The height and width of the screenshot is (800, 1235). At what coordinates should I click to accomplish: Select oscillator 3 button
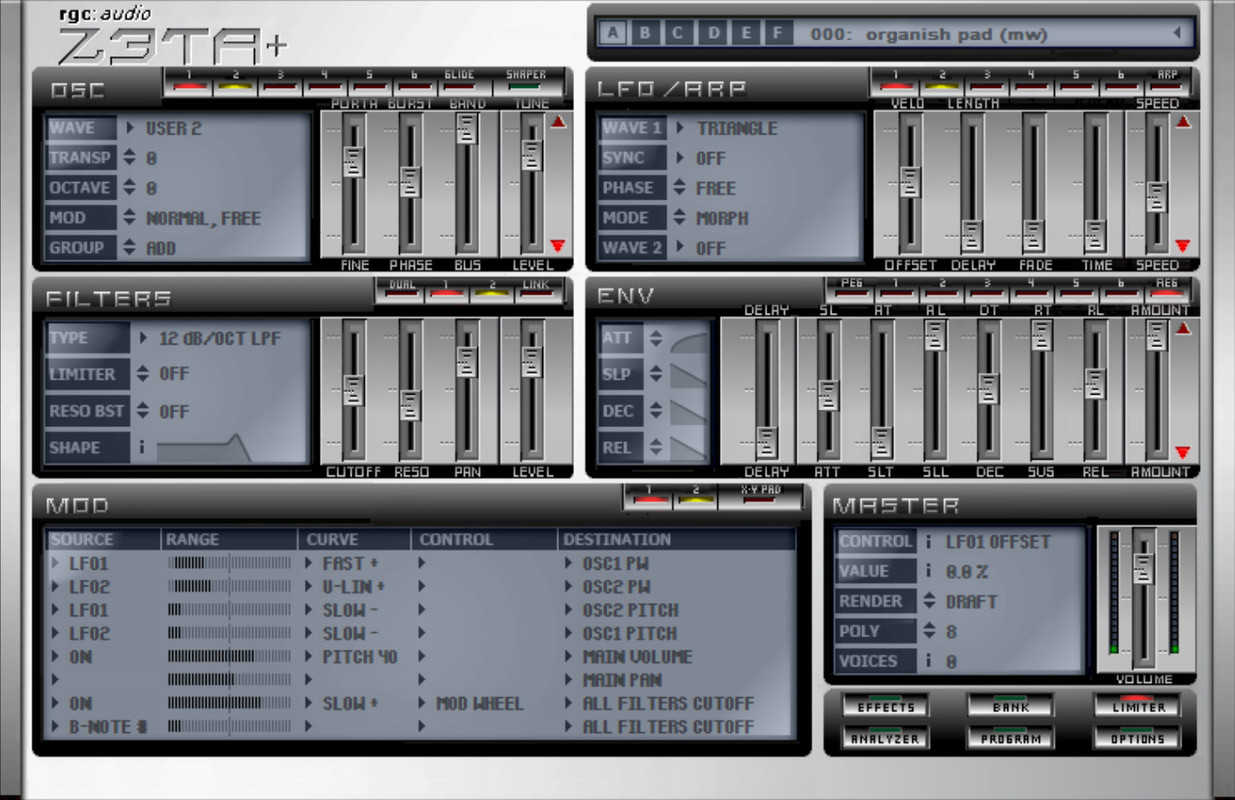click(281, 82)
